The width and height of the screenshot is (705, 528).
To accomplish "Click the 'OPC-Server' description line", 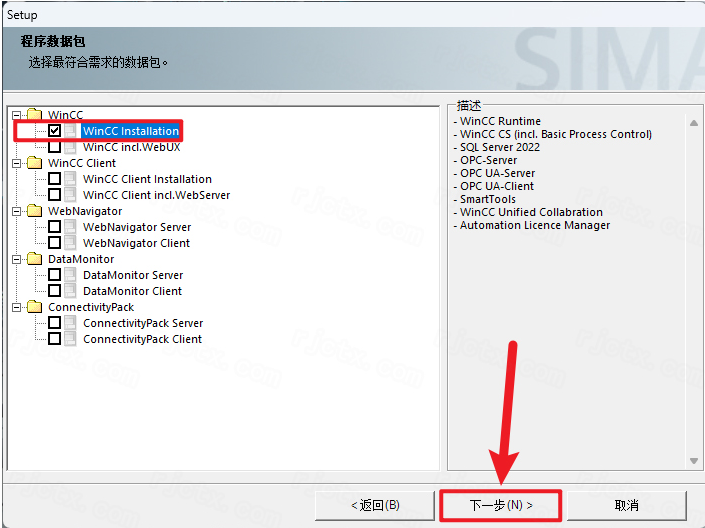I will [485, 160].
